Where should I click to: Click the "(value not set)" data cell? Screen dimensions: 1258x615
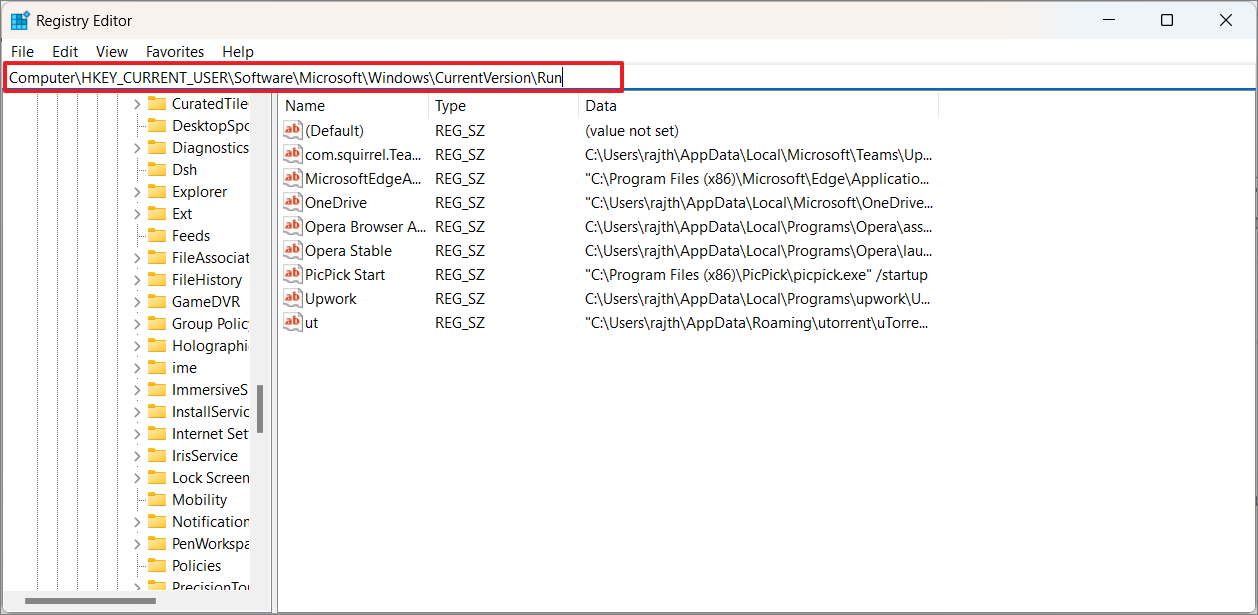(632, 131)
